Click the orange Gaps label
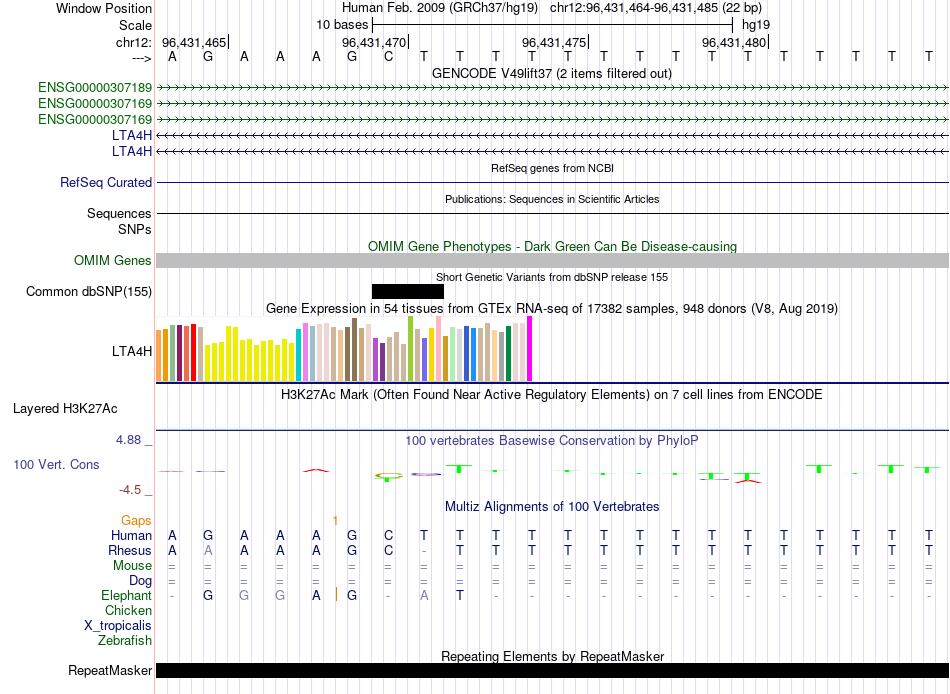The height and width of the screenshot is (694, 950). tap(136, 521)
